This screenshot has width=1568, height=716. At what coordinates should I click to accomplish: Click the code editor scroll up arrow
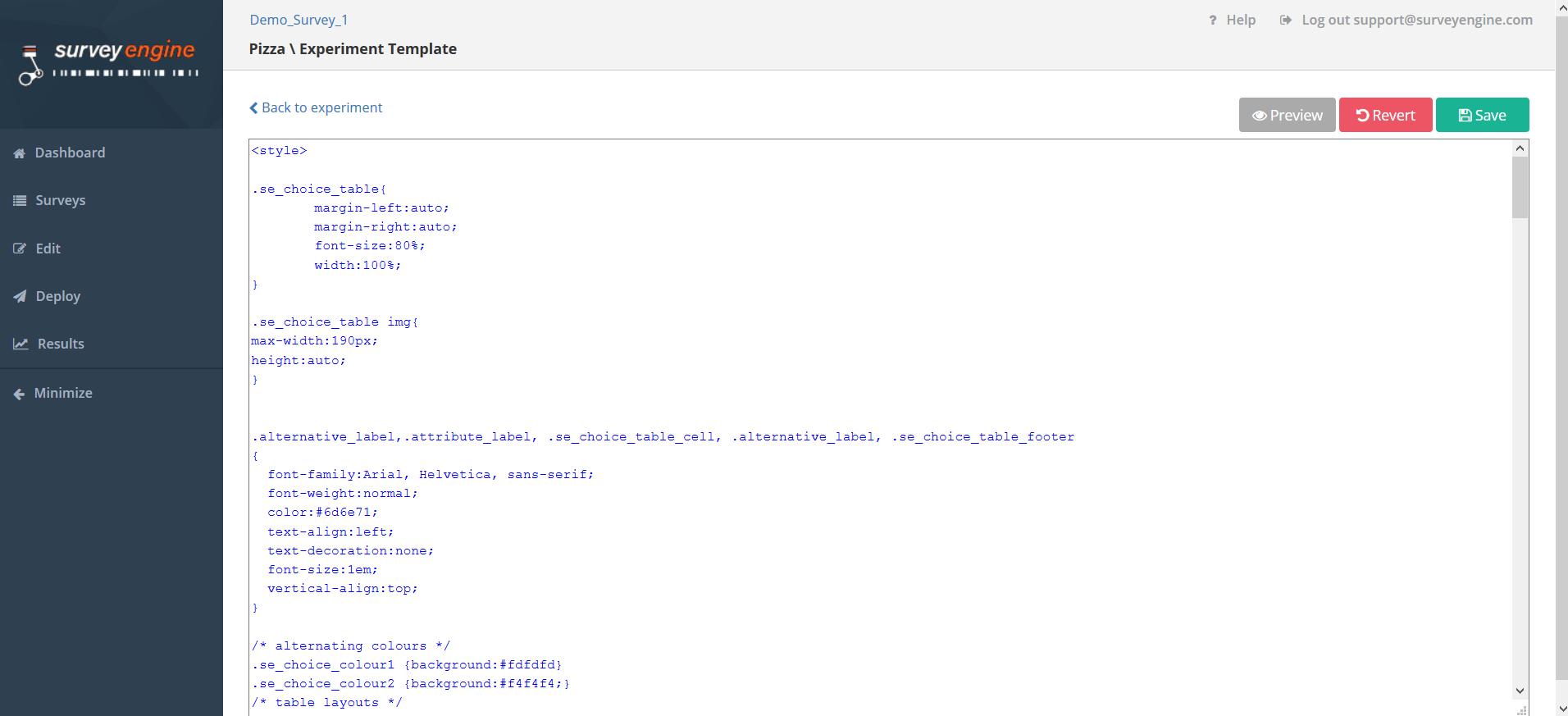[1520, 148]
